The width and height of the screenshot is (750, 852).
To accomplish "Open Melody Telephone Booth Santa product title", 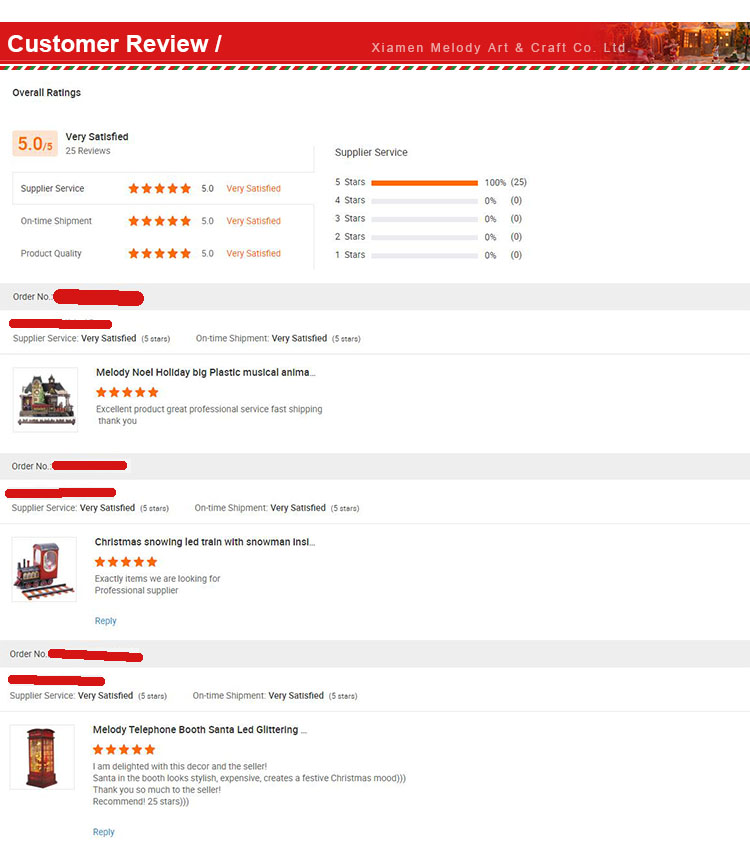I will coord(200,730).
